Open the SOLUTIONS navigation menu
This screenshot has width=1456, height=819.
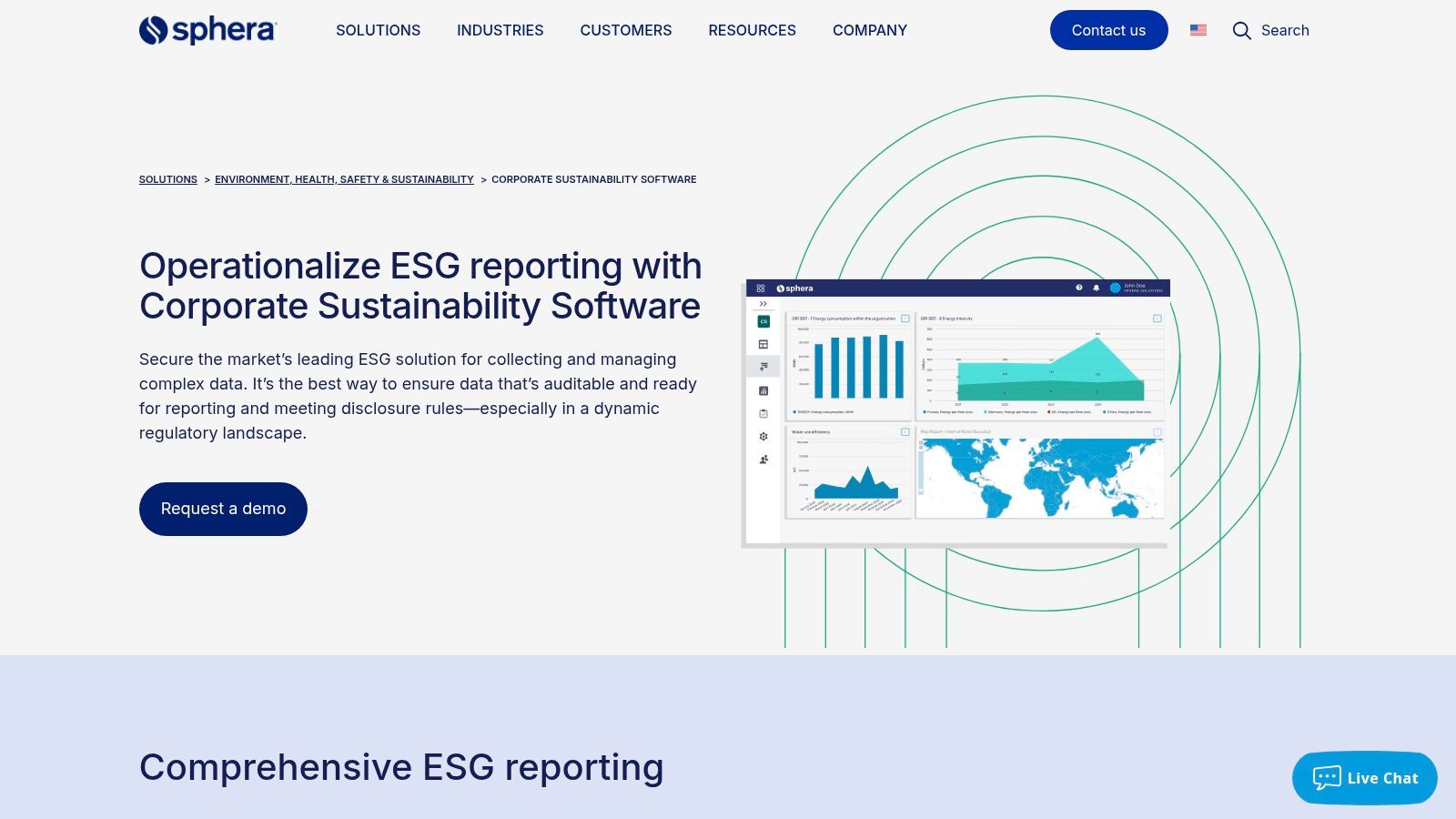pyautogui.click(x=378, y=30)
